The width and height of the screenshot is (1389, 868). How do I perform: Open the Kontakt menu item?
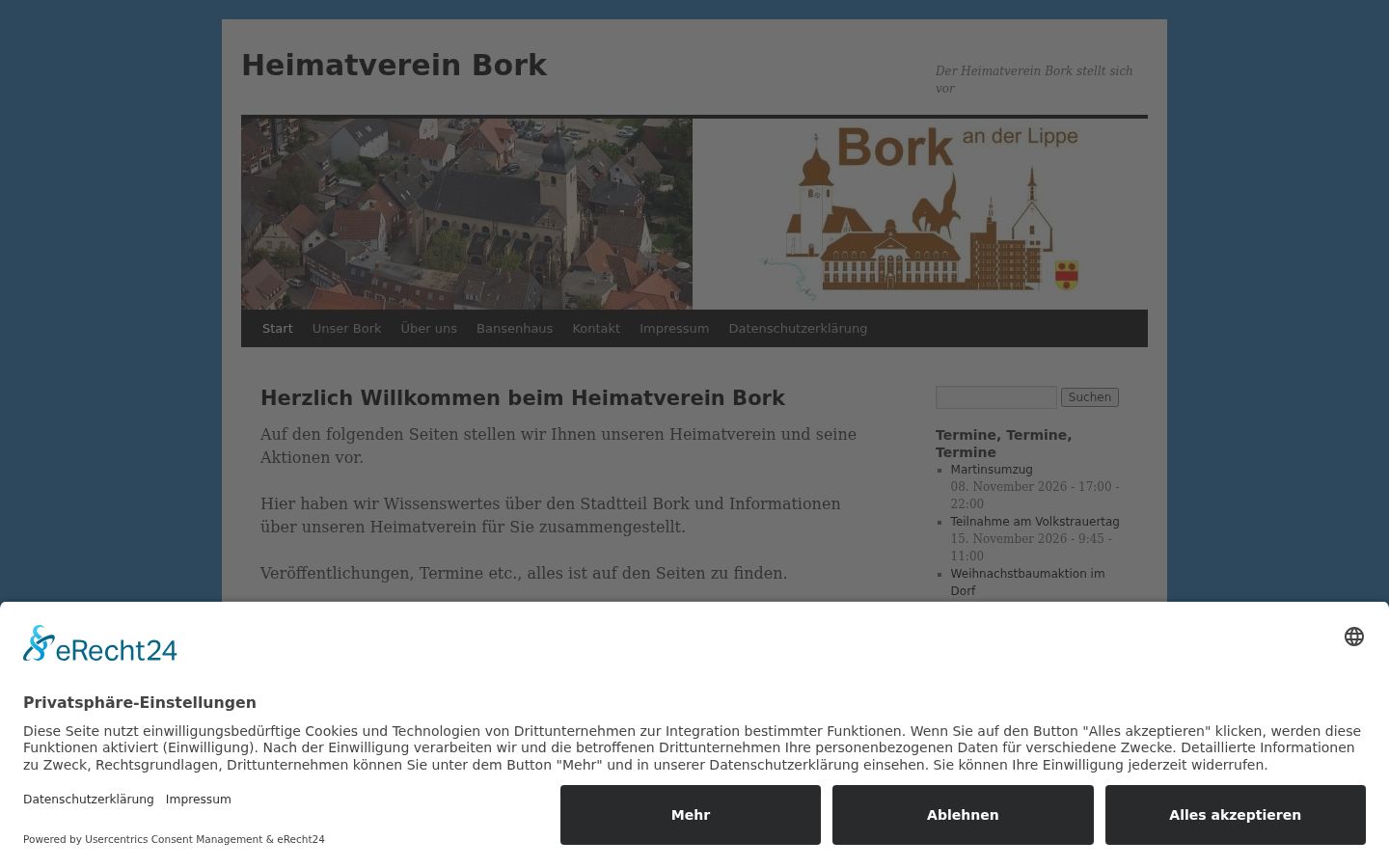(x=596, y=329)
